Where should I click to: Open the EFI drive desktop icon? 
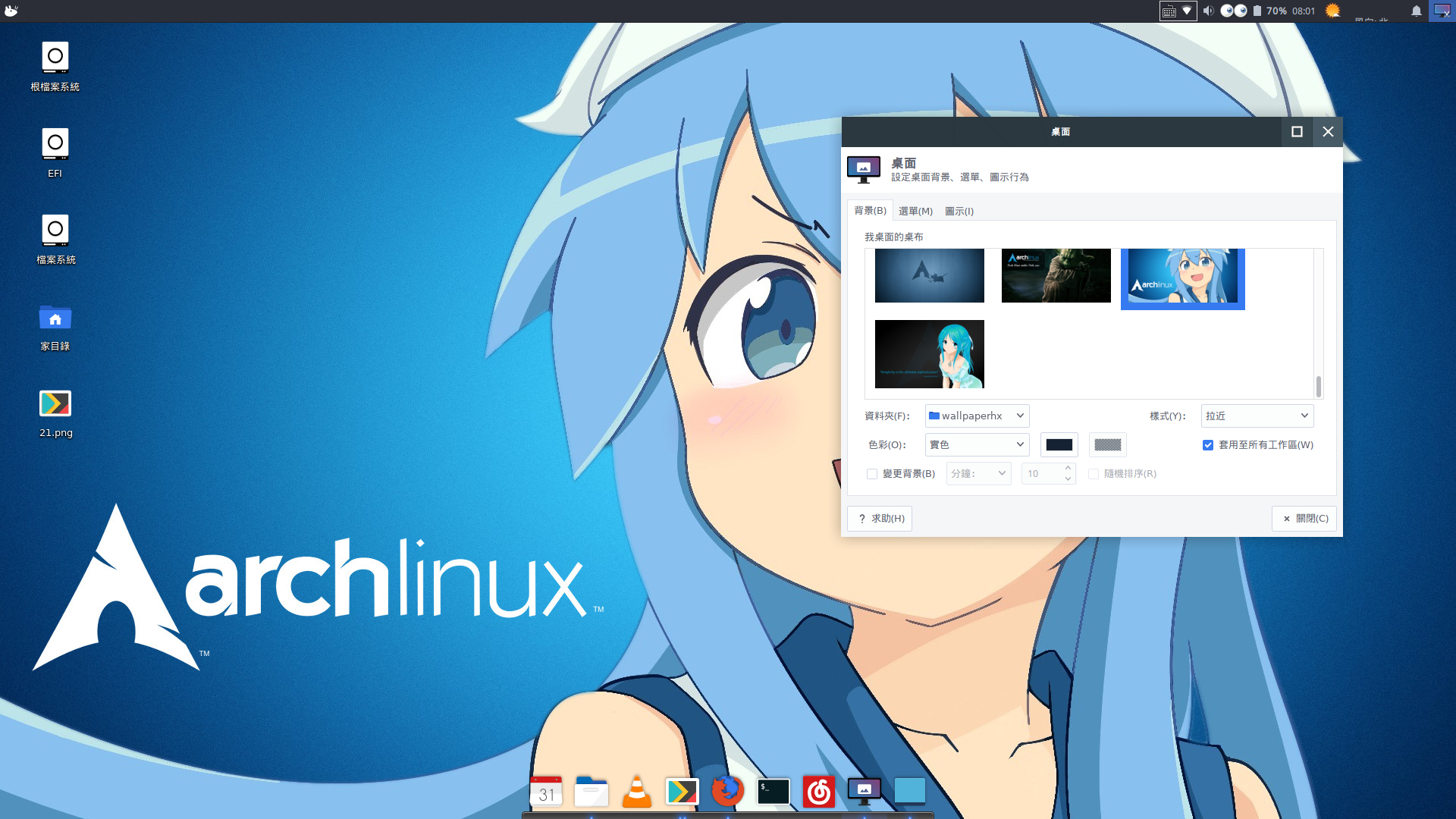tap(55, 144)
